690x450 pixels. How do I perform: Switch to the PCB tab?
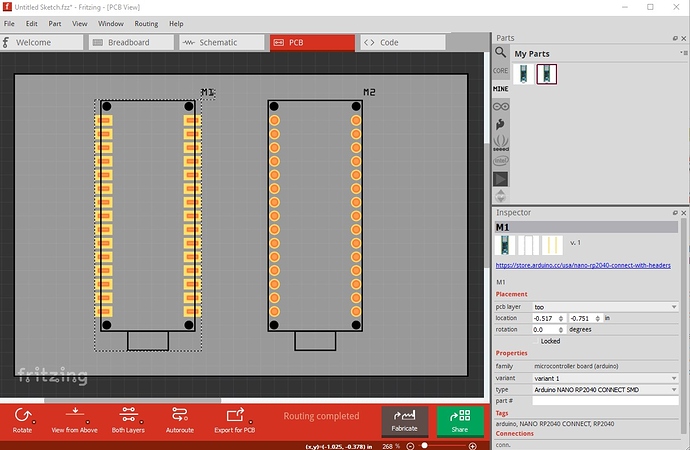pyautogui.click(x=312, y=43)
